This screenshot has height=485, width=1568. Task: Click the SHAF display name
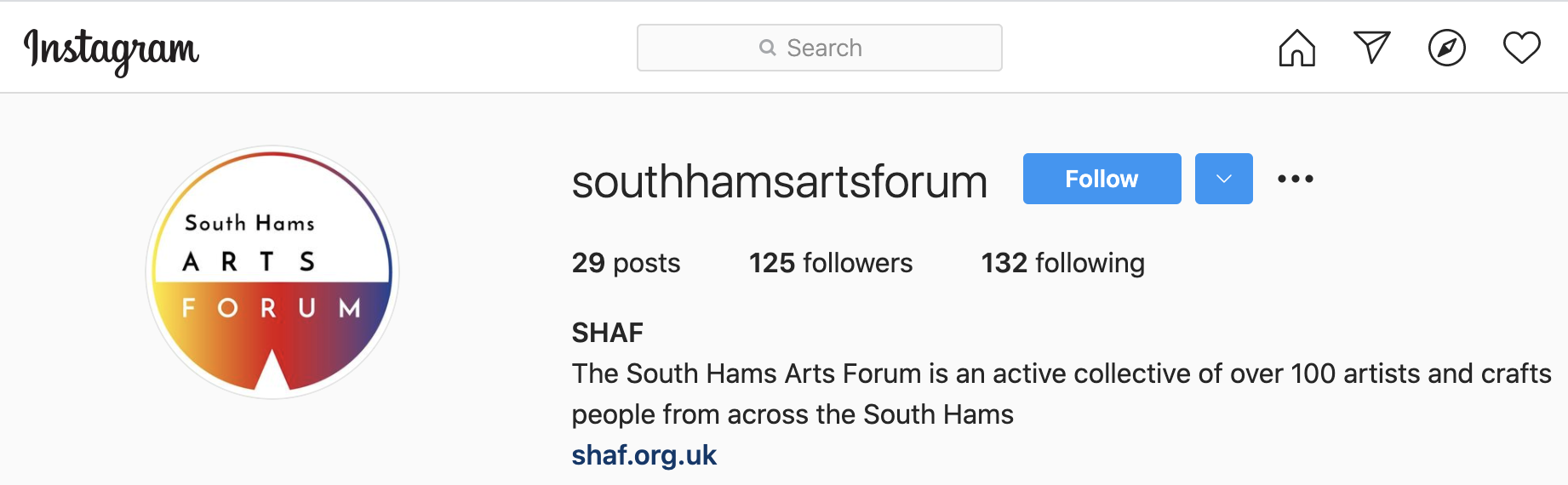coord(607,333)
